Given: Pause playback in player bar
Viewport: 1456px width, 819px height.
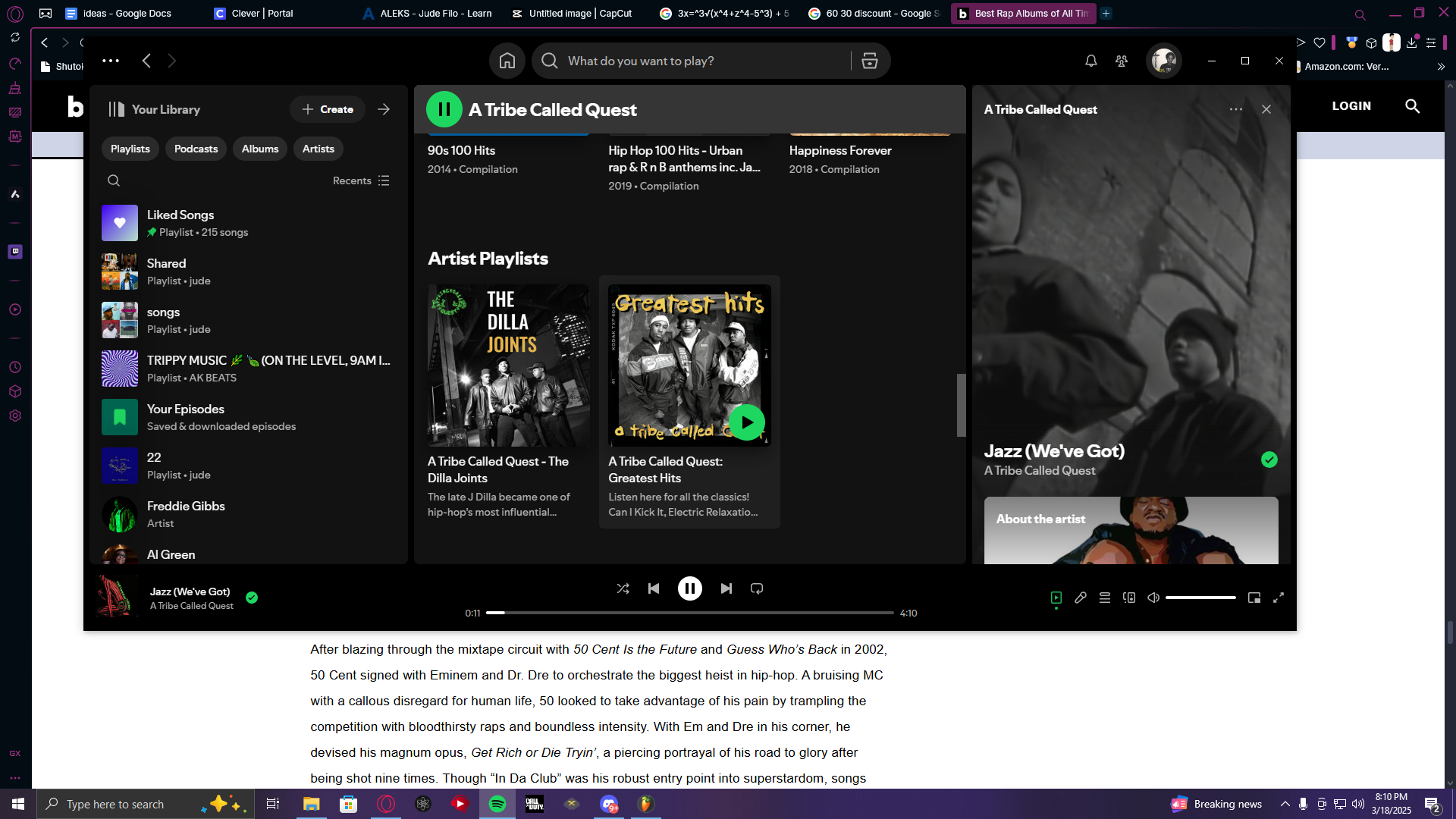Looking at the screenshot, I should pos(690,588).
